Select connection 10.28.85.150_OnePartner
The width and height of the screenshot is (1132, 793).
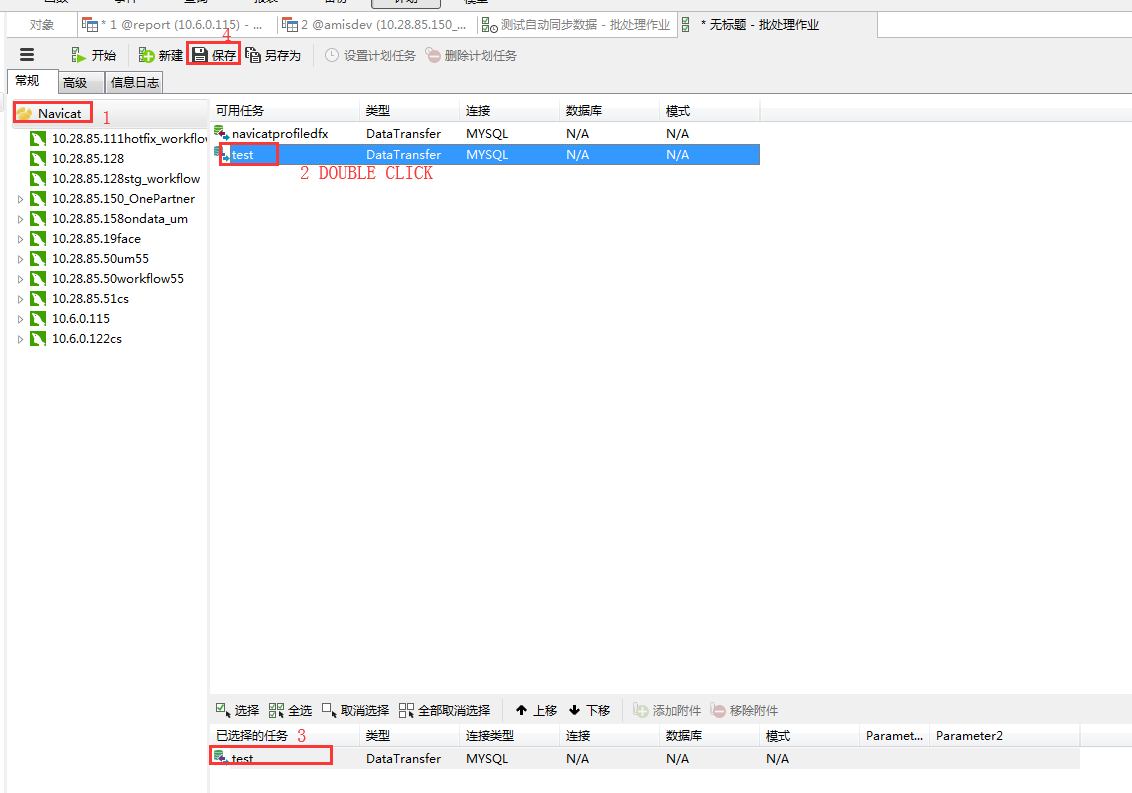[x=113, y=199]
